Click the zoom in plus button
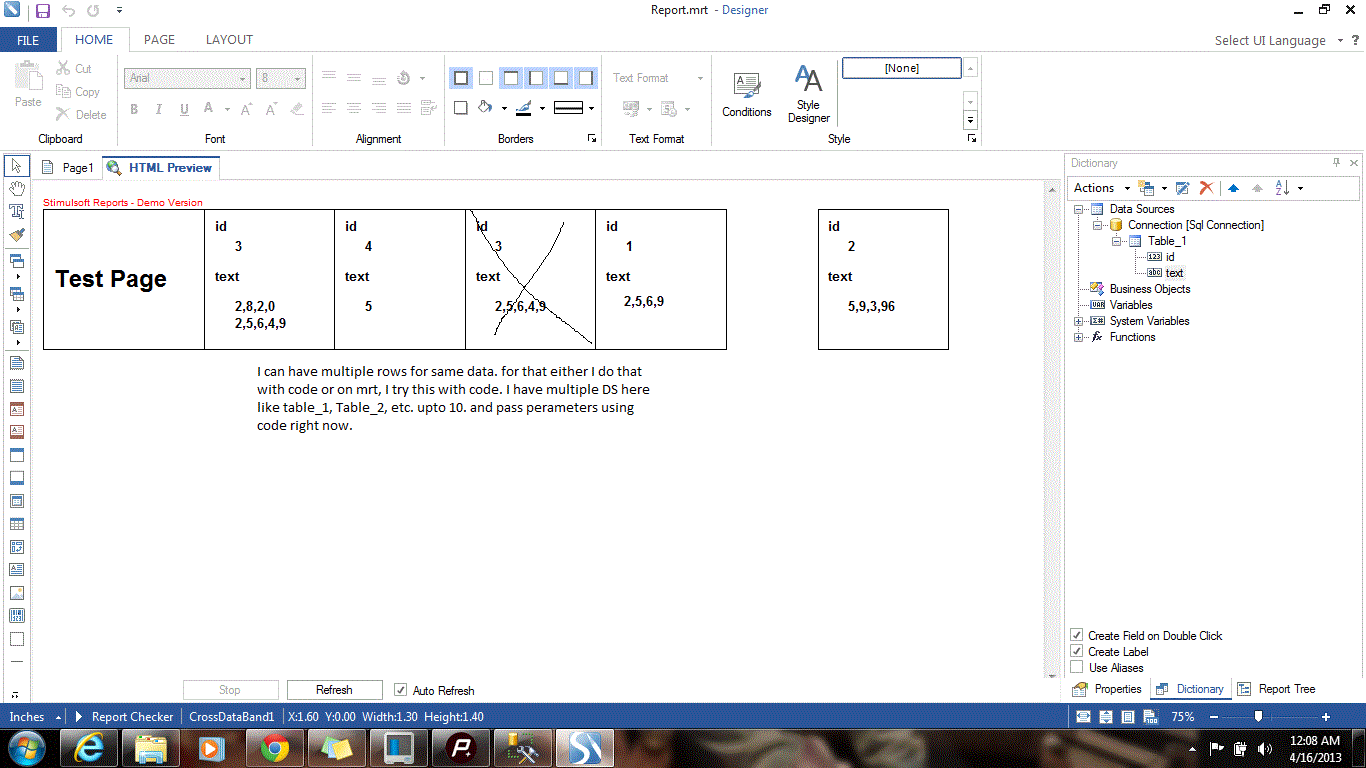Screen dimensions: 1366x768 point(1326,717)
